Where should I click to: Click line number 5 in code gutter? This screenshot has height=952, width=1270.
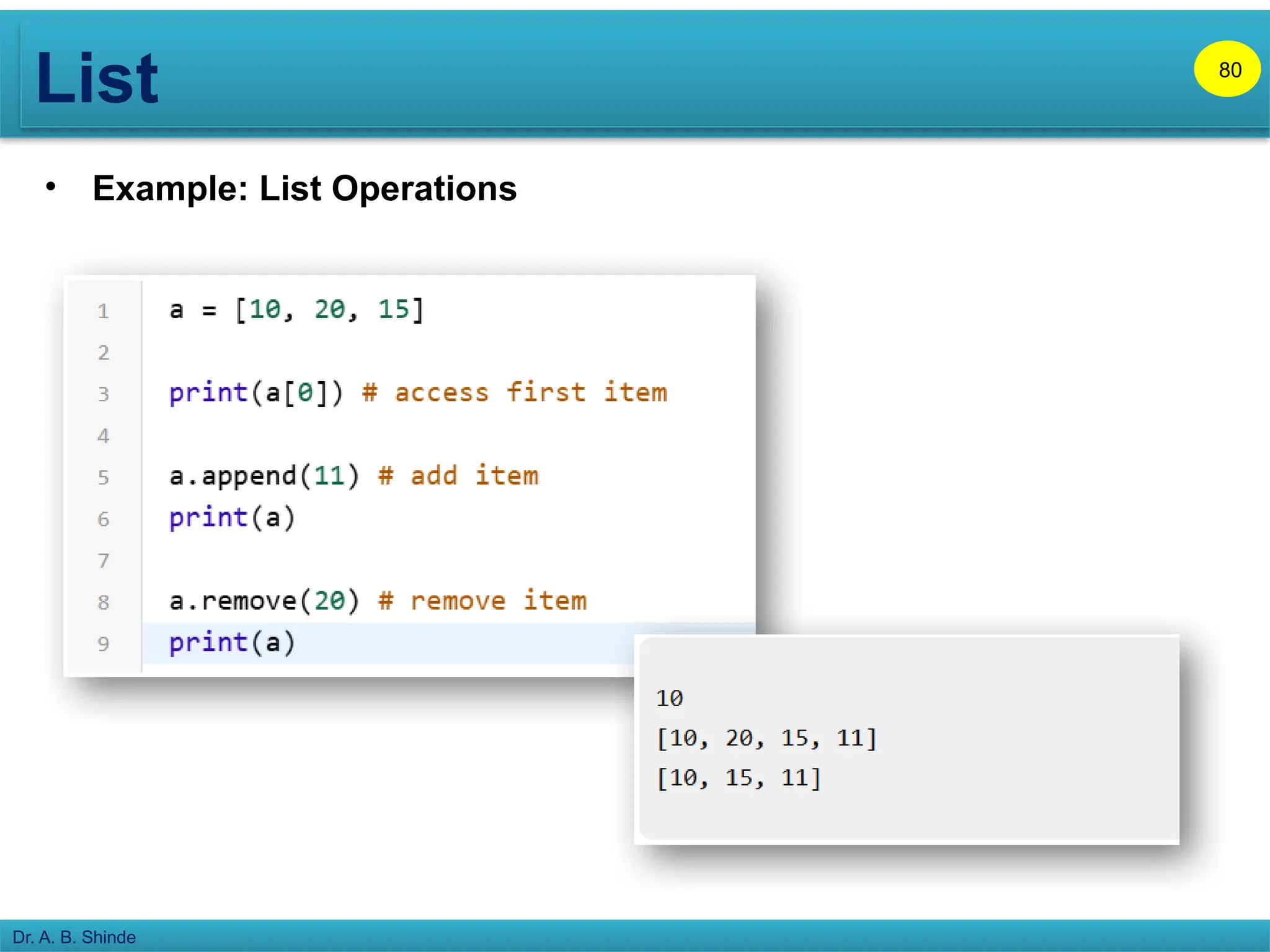coord(103,477)
